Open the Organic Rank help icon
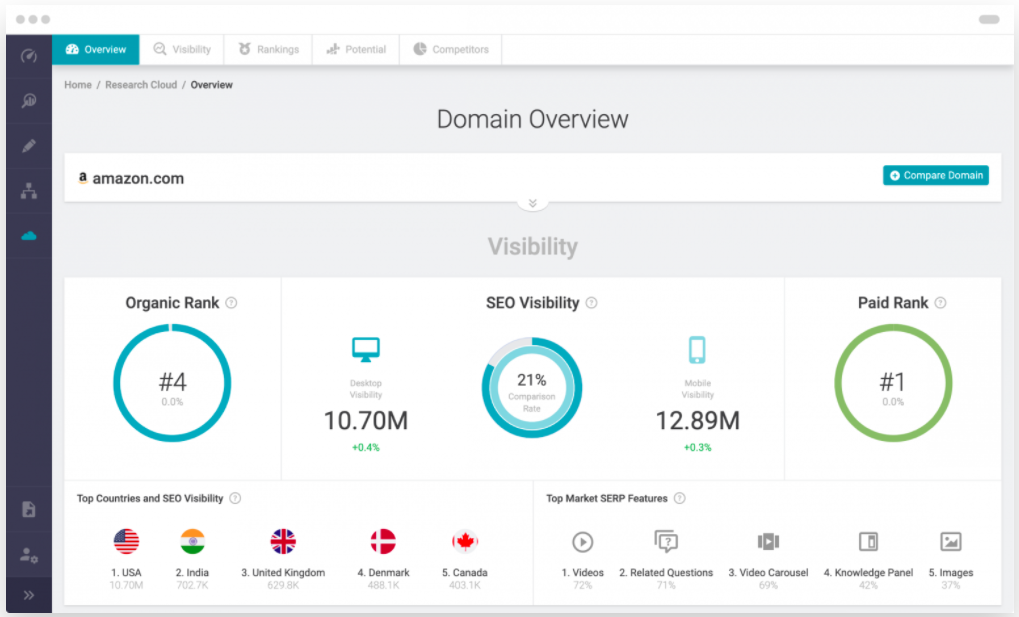 point(231,303)
